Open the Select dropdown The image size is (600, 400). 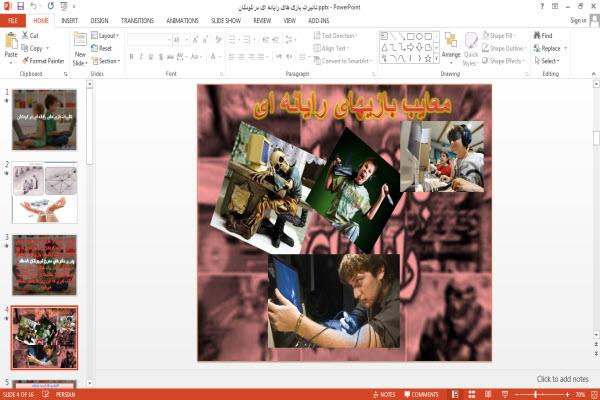pyautogui.click(x=548, y=61)
